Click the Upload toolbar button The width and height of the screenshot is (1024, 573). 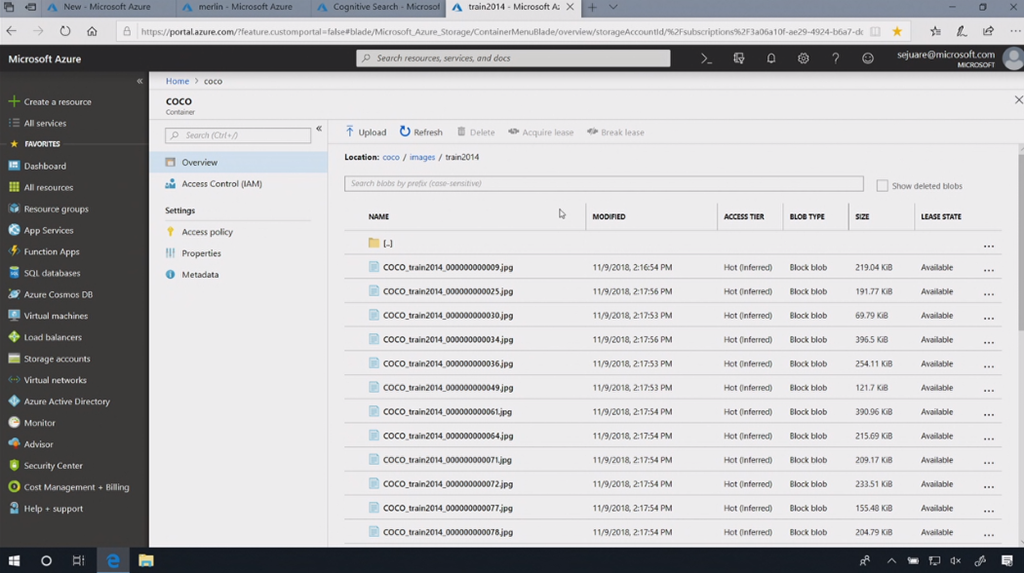pyautogui.click(x=366, y=132)
